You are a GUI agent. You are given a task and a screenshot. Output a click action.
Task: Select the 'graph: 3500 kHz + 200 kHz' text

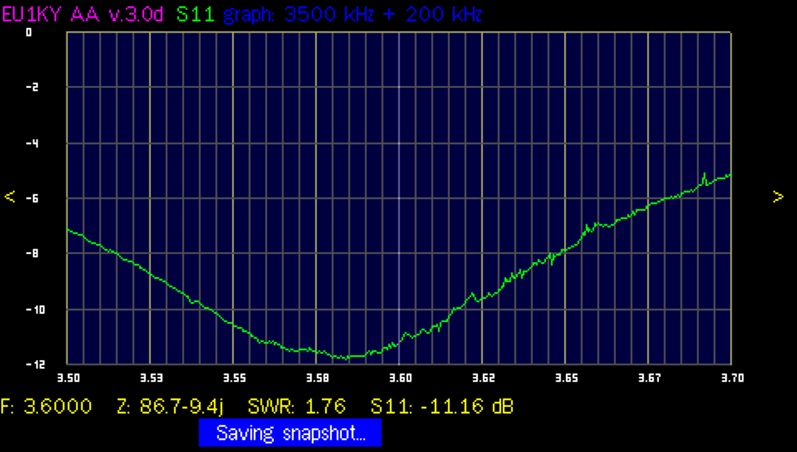(x=353, y=15)
